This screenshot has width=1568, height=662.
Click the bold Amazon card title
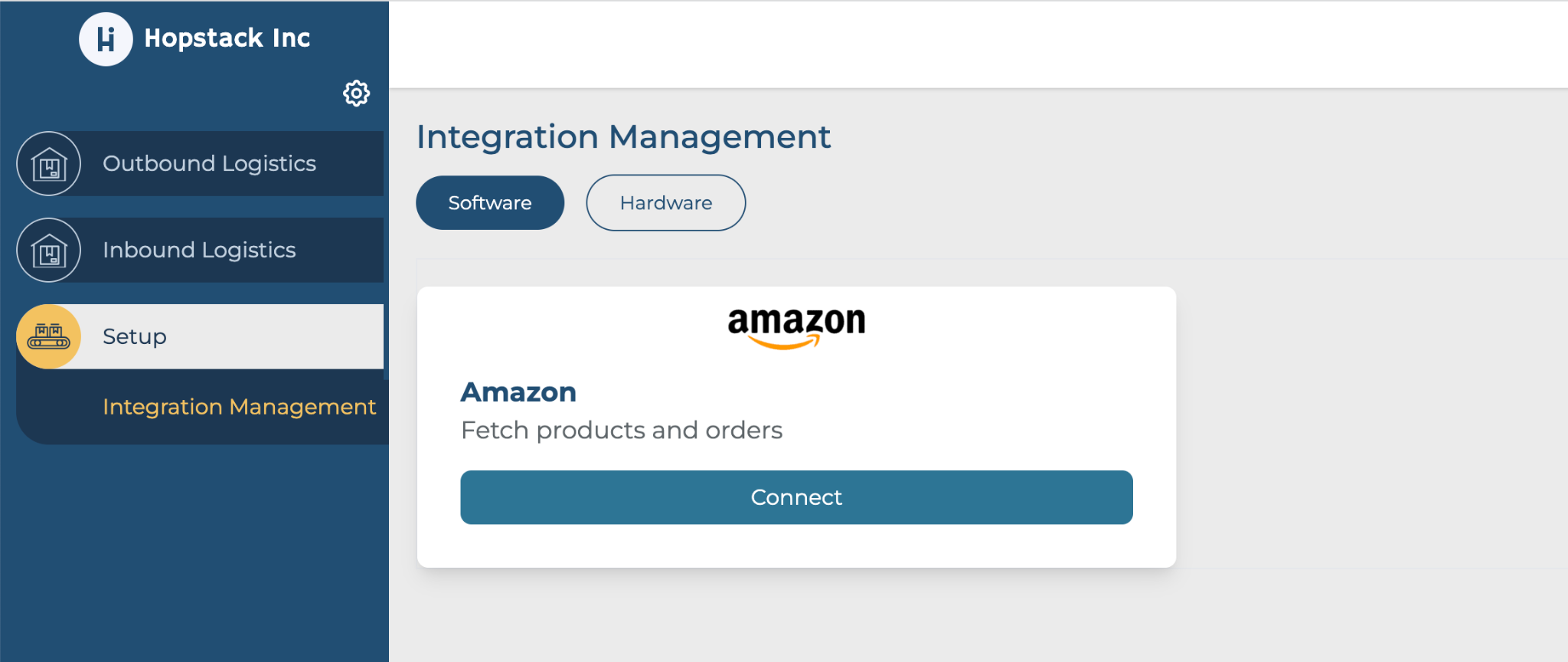518,392
